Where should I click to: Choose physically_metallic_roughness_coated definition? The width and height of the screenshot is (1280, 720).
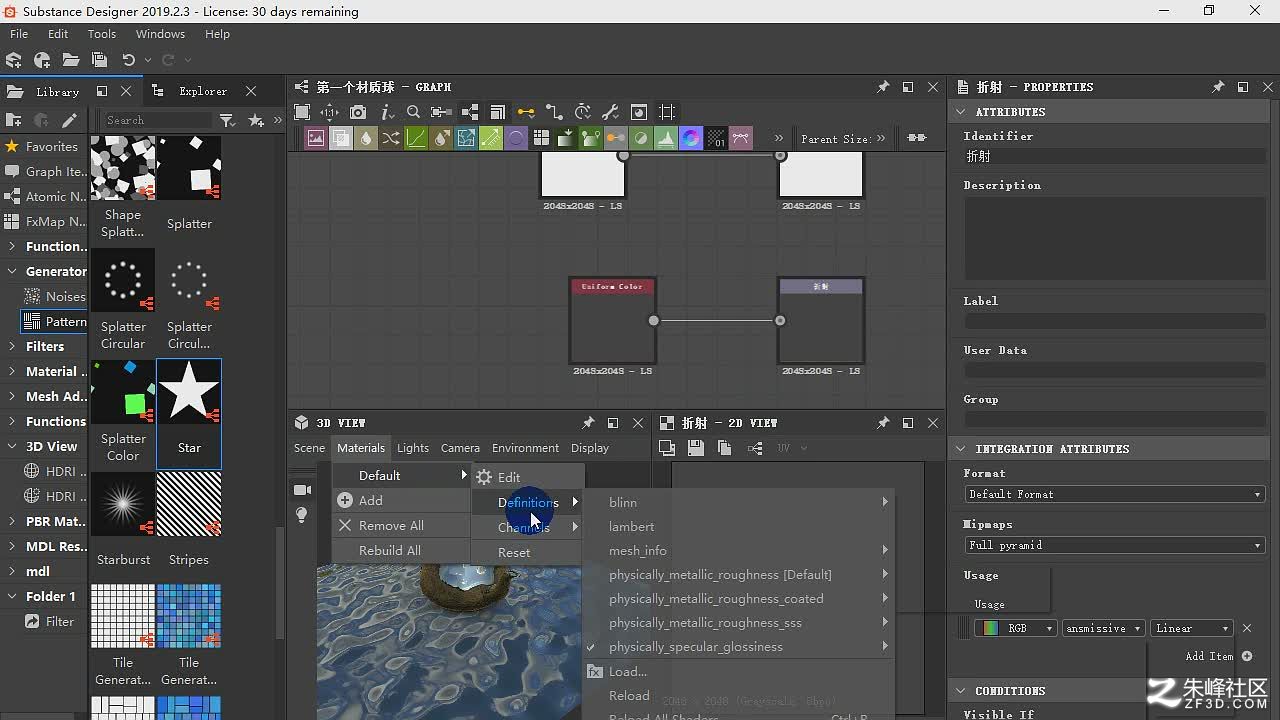[737, 599]
